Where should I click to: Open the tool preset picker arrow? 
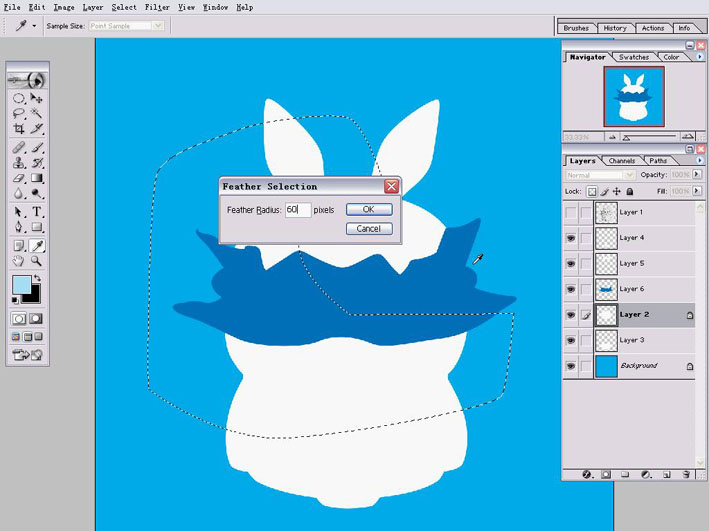pyautogui.click(x=34, y=26)
